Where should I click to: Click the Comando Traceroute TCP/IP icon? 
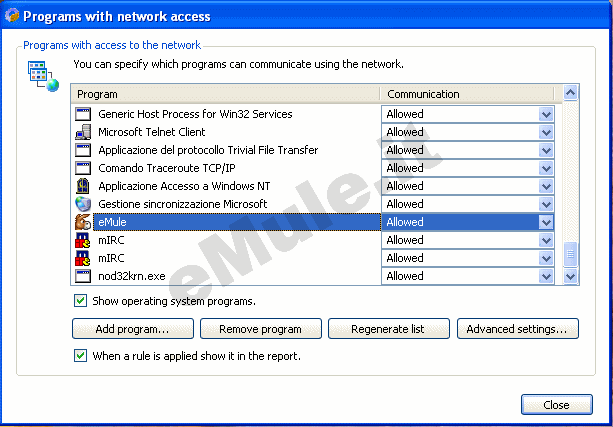83,168
